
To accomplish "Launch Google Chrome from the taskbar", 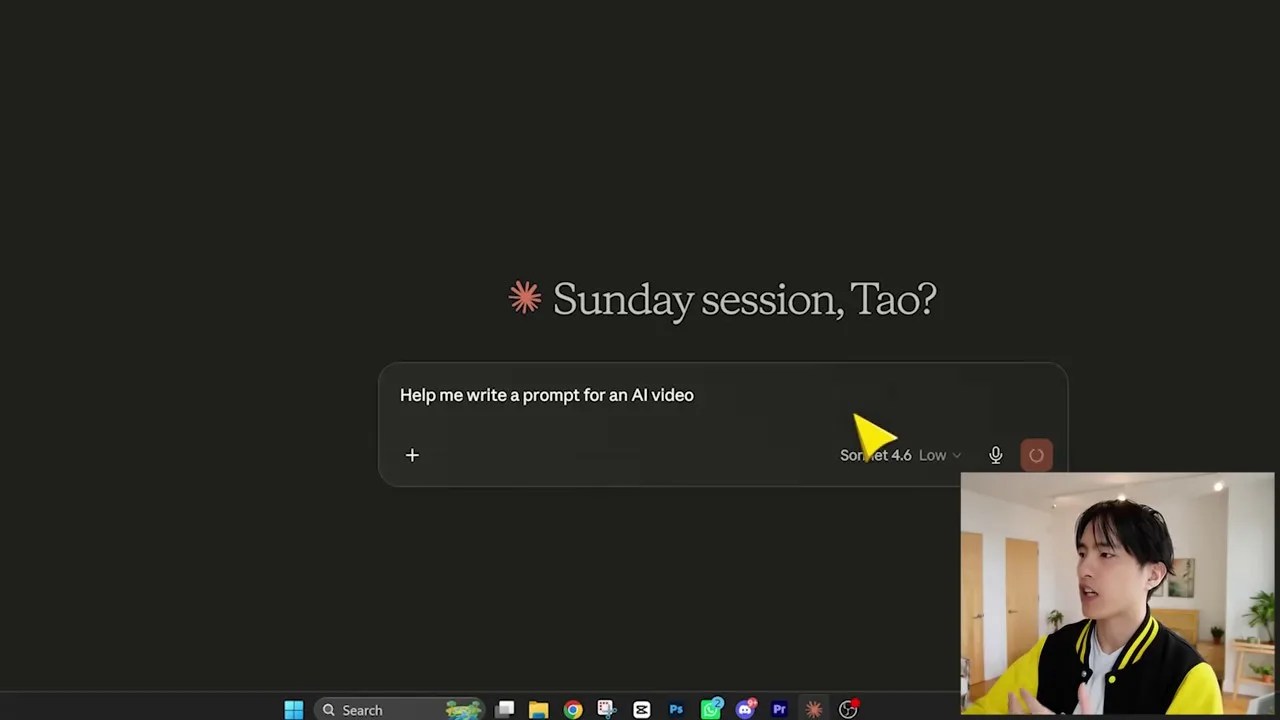I will [573, 710].
